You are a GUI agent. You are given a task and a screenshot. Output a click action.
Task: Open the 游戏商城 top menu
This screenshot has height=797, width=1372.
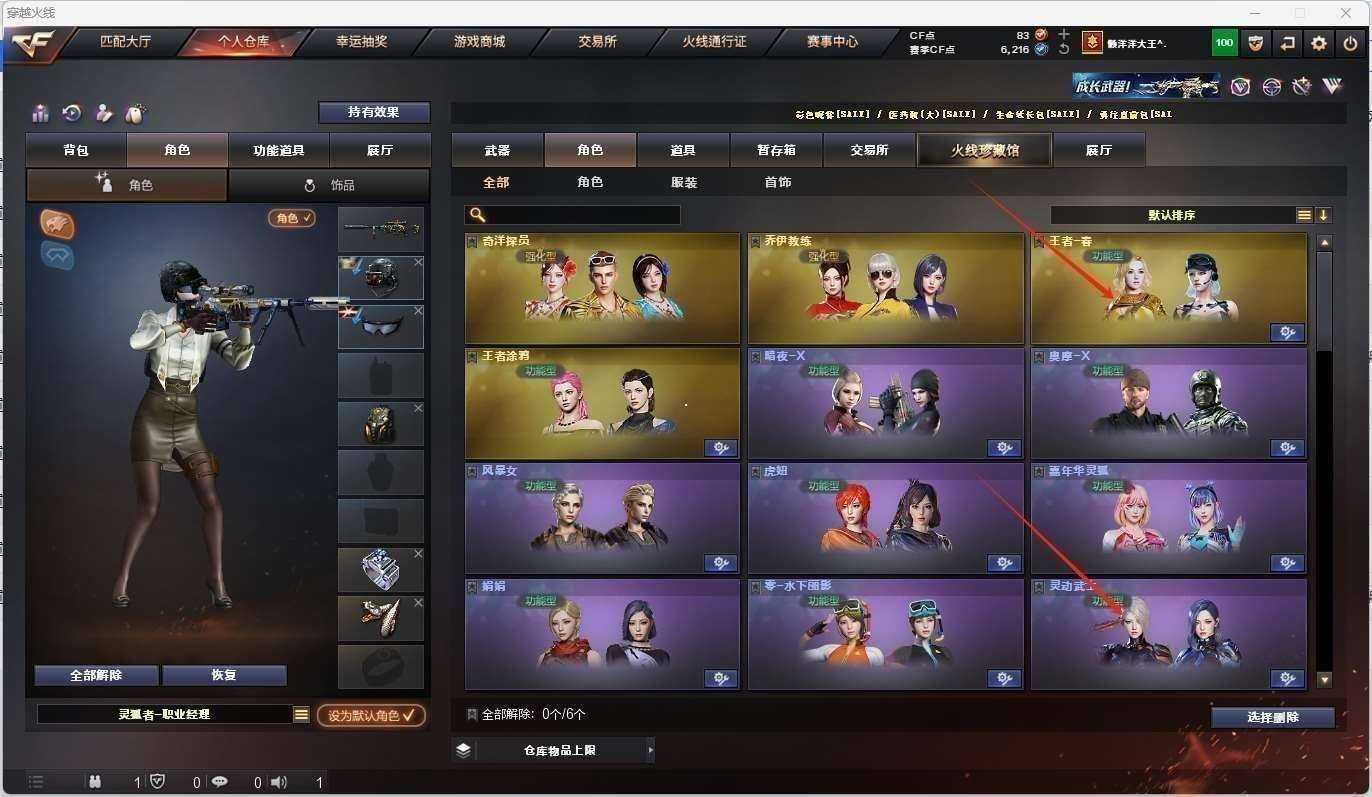click(480, 42)
